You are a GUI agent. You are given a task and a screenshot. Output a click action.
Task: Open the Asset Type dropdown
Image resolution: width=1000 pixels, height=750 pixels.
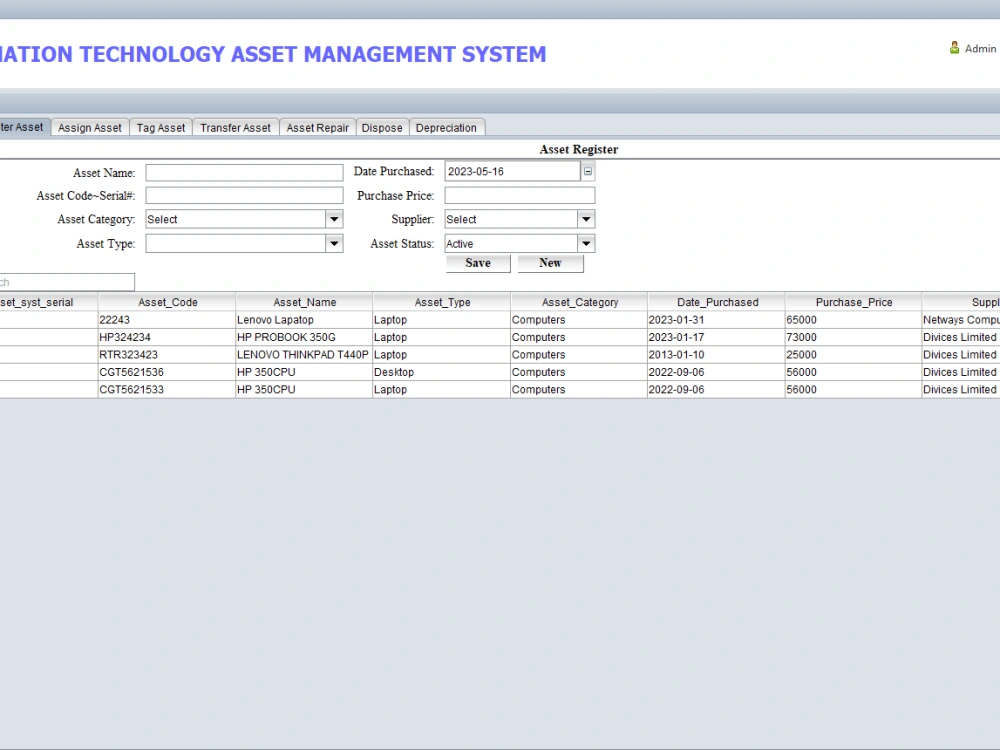coord(335,243)
